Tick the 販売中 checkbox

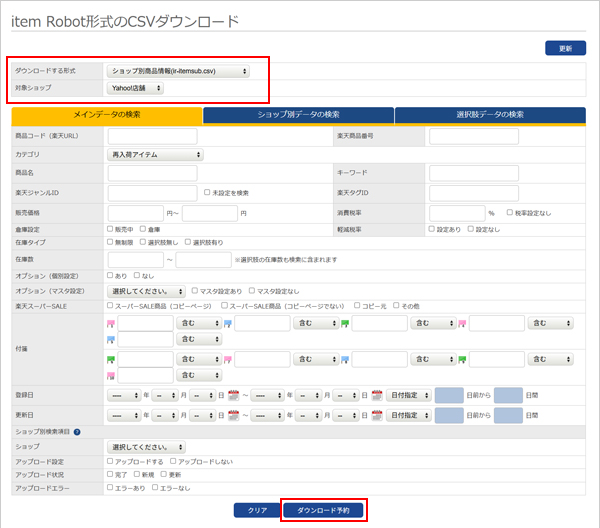point(110,229)
